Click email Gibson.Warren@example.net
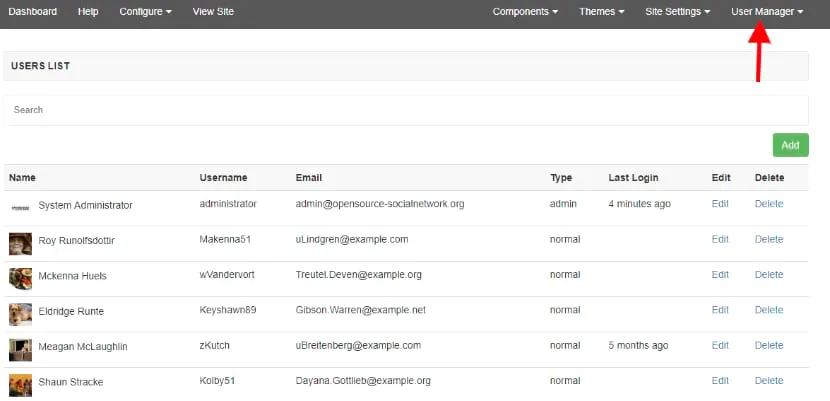This screenshot has height=401, width=830. [x=360, y=310]
